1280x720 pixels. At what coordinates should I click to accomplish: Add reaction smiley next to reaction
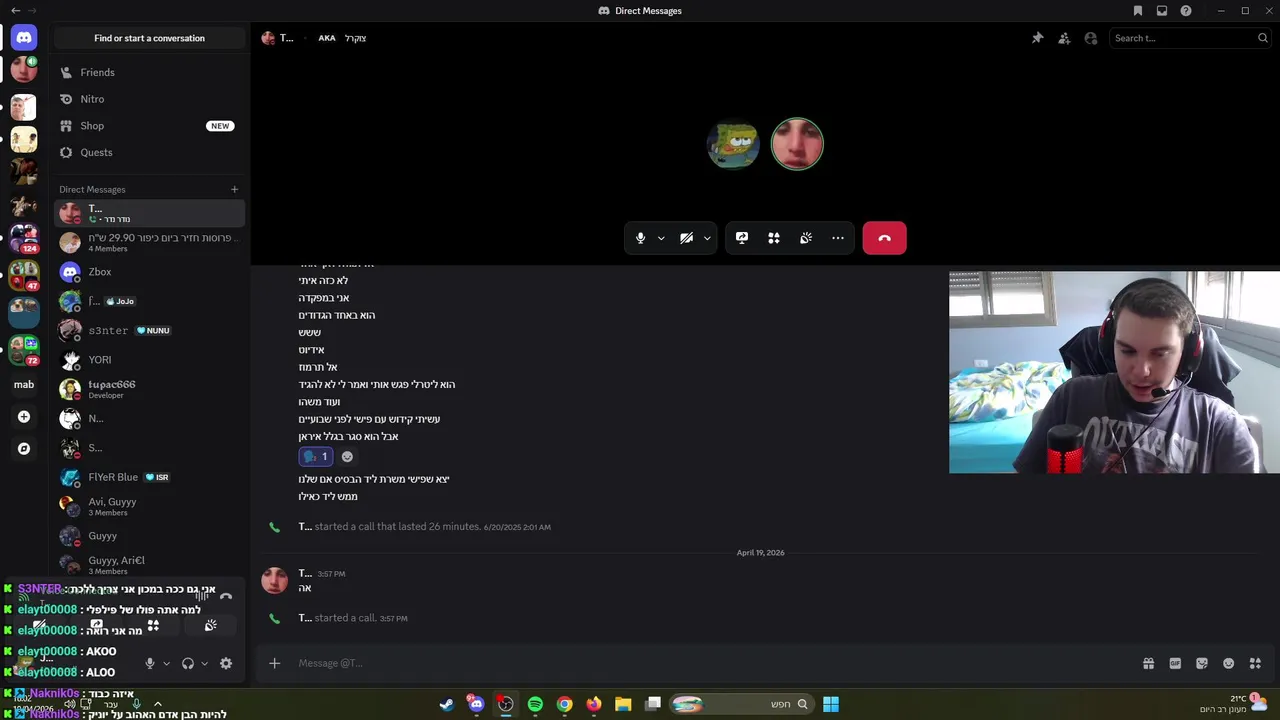[x=347, y=456]
